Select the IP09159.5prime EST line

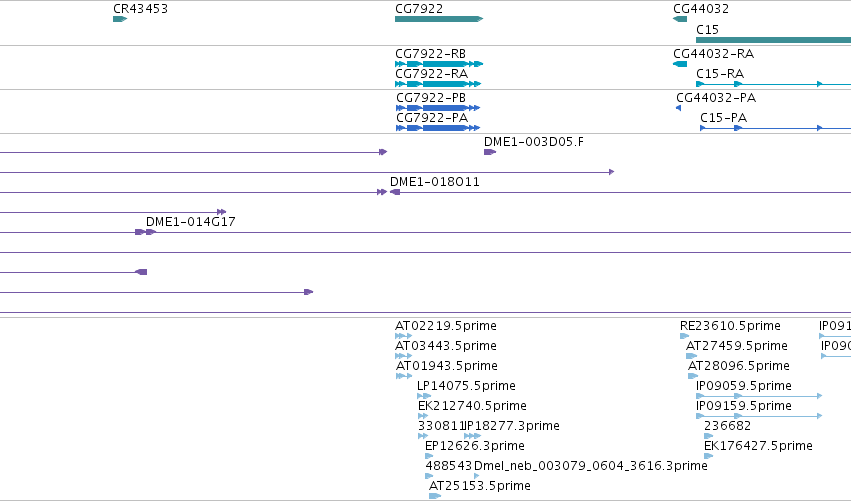[759, 416]
